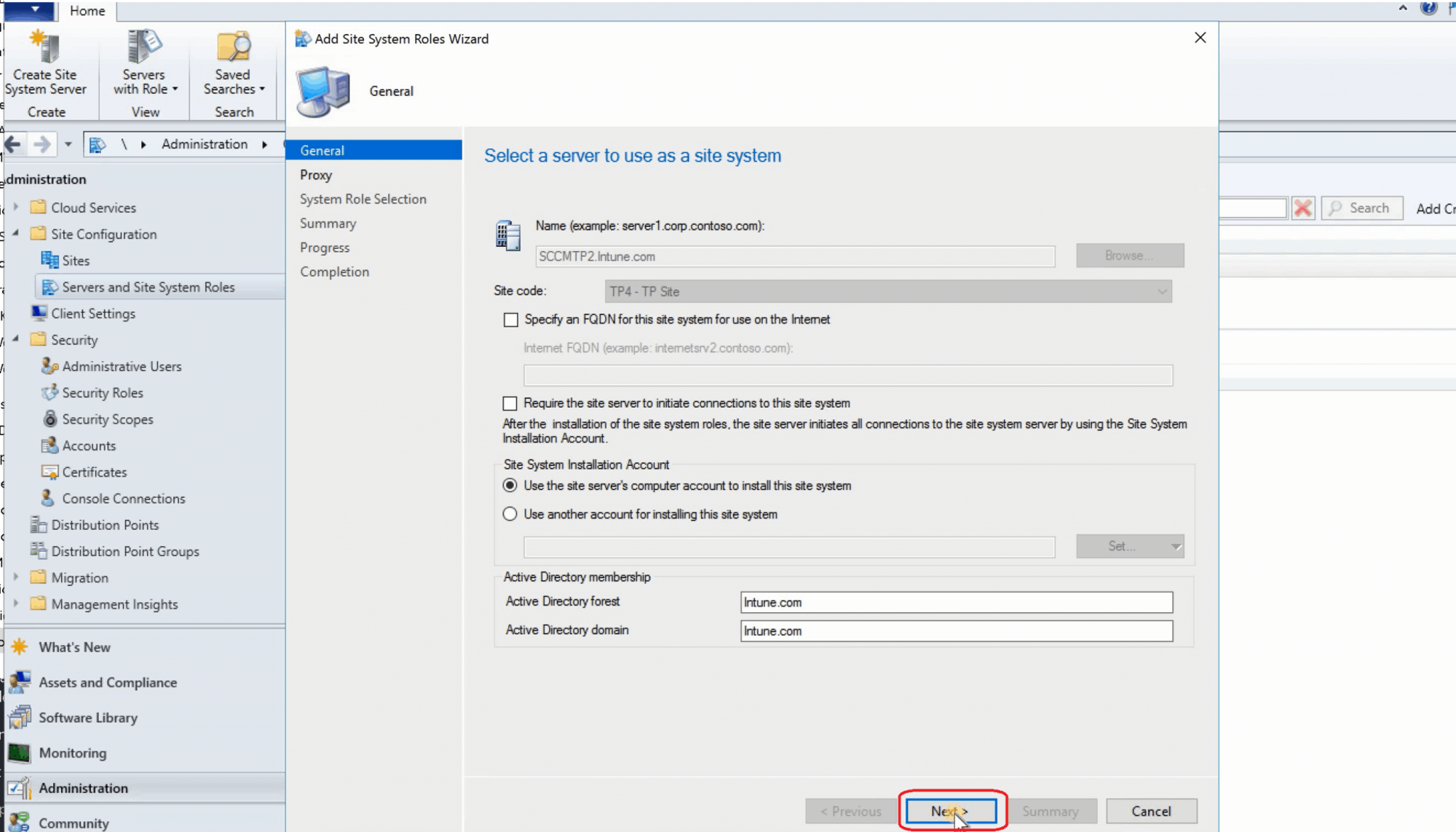Click the Next button
This screenshot has height=832, width=1456.
(951, 810)
